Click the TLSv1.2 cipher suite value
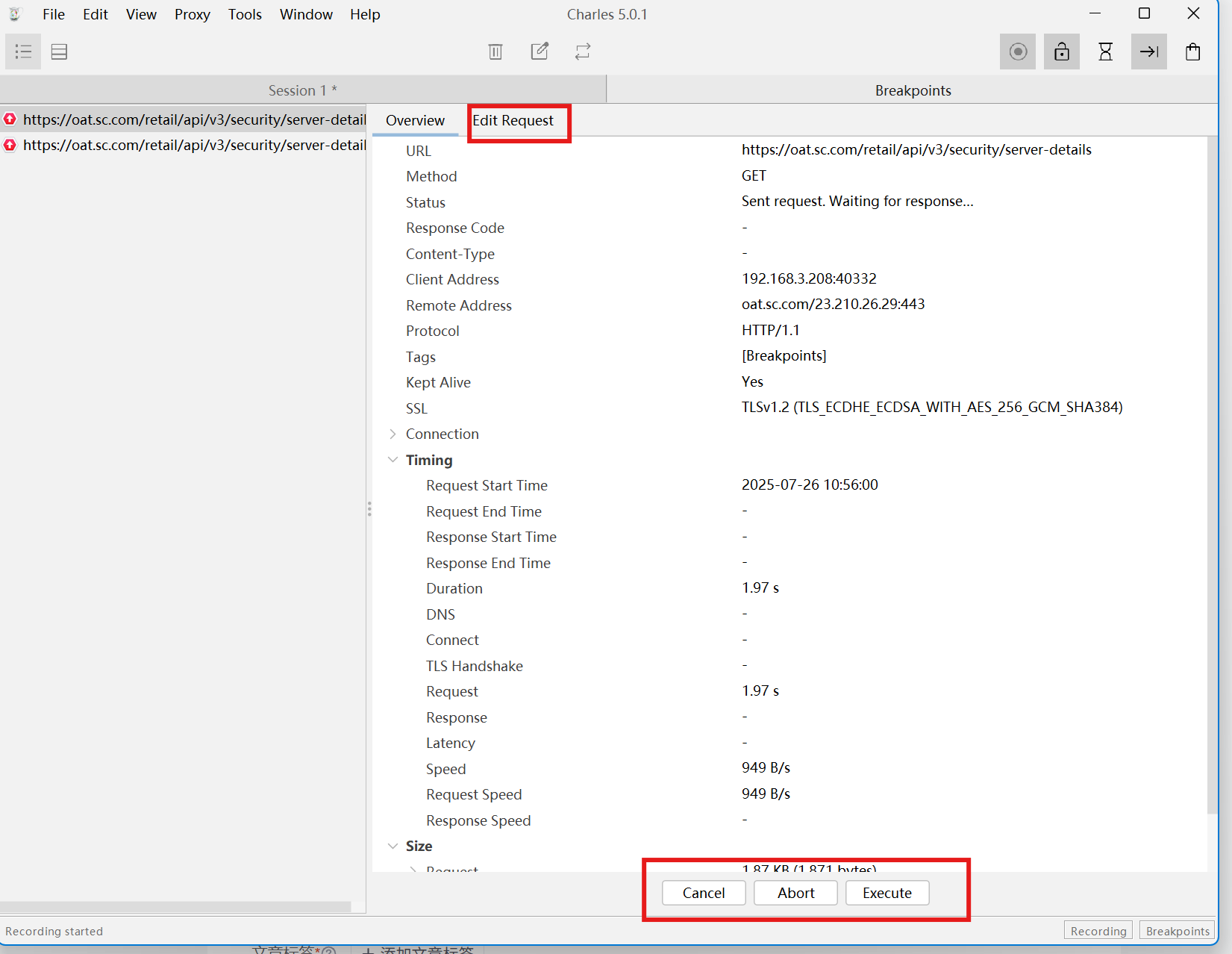The height and width of the screenshot is (954, 1232). click(932, 407)
